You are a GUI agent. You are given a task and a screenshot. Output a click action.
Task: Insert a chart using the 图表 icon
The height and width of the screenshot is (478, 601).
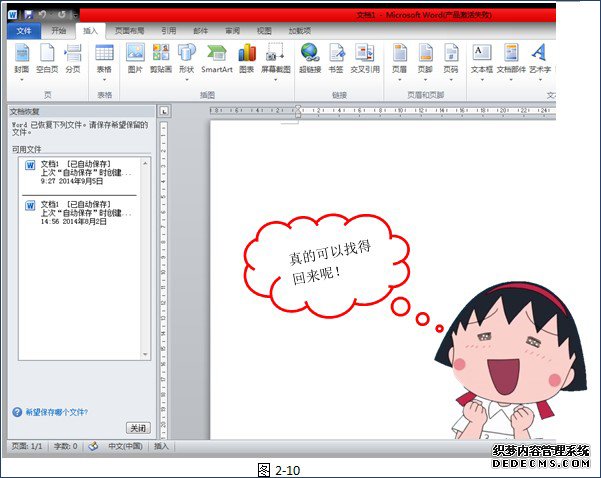click(246, 58)
